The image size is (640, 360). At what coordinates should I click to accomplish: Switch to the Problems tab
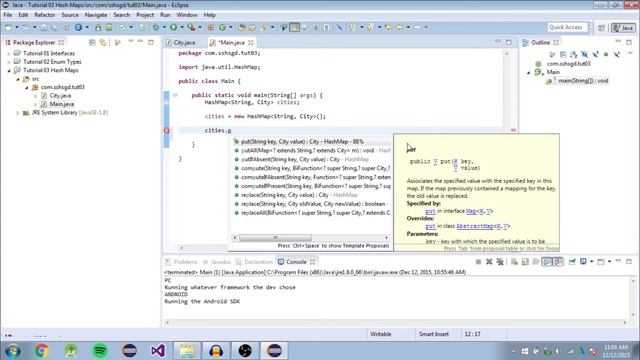(x=181, y=262)
